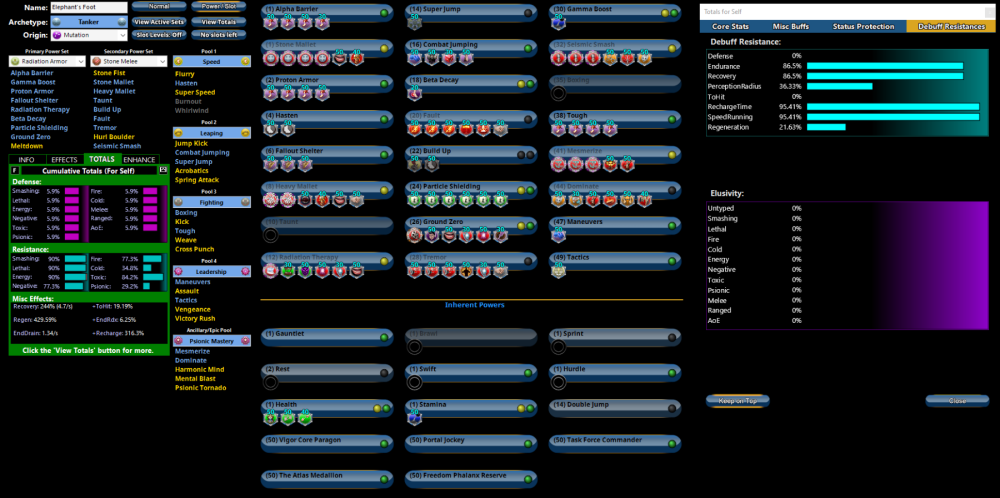The image size is (1000, 498).
Task: Click the empty slot under Taunt
Action: pyautogui.click(x=270, y=235)
